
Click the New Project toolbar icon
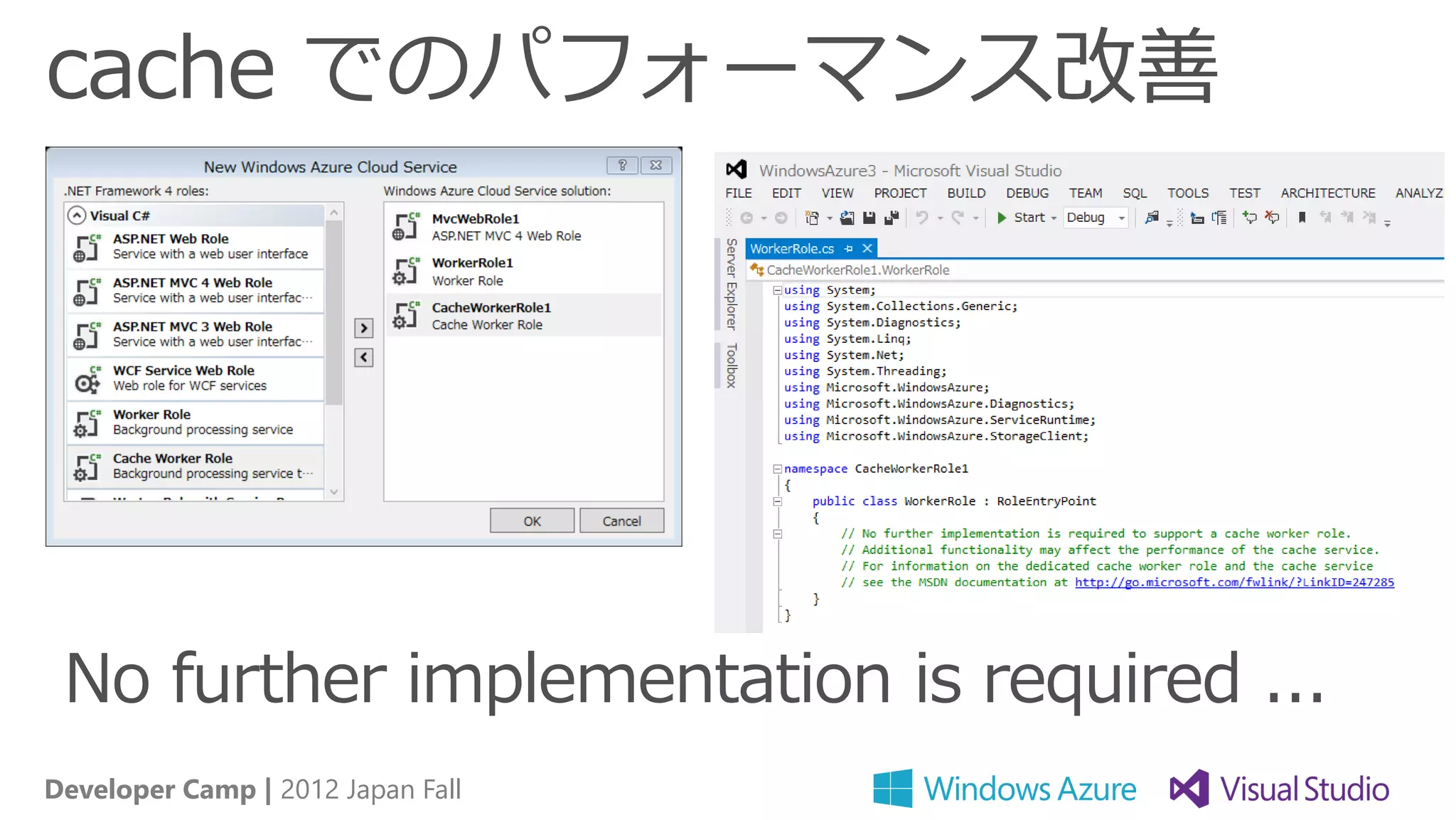[812, 218]
